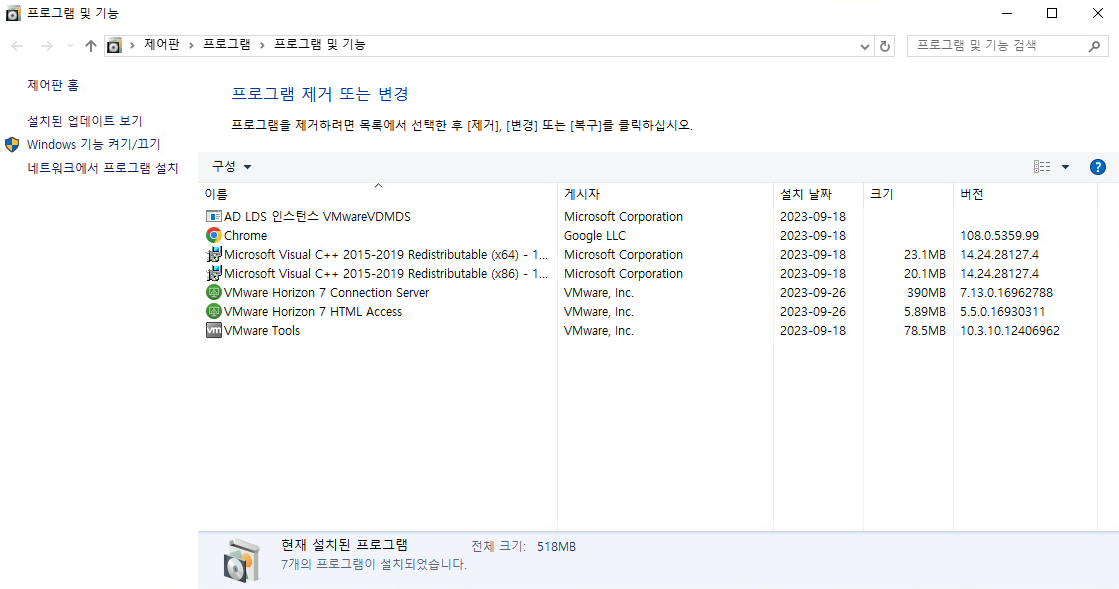Select VMware Horizon 7 Connection Server entry
This screenshot has width=1119, height=589.
pos(327,292)
